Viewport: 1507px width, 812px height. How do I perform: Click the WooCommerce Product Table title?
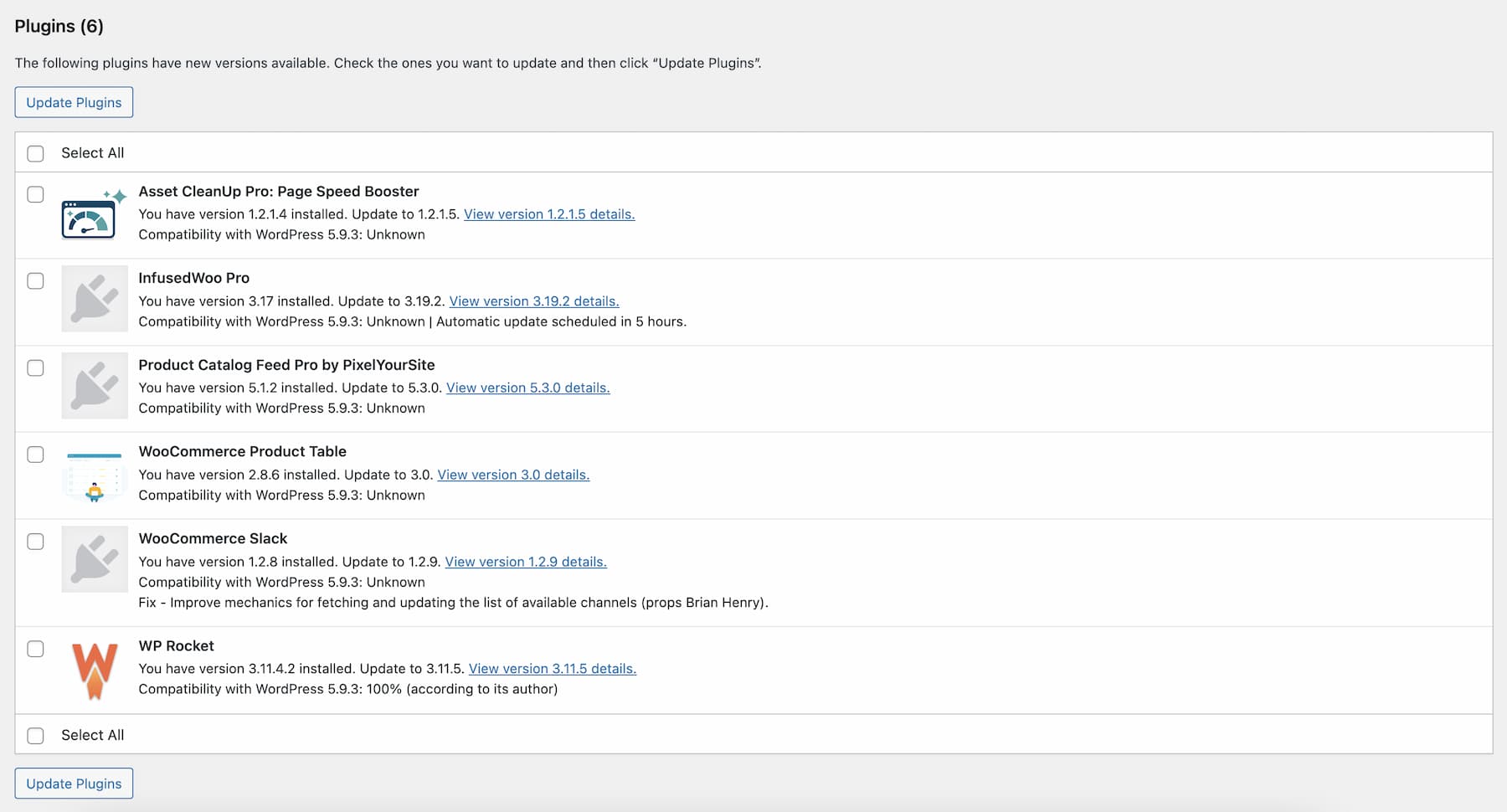(242, 451)
